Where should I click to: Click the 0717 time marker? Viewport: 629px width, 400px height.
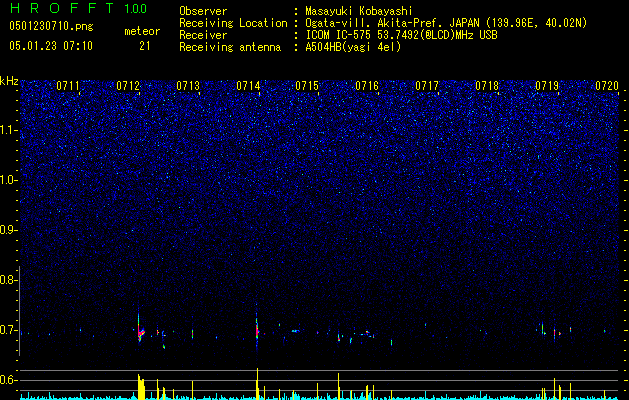427,85
